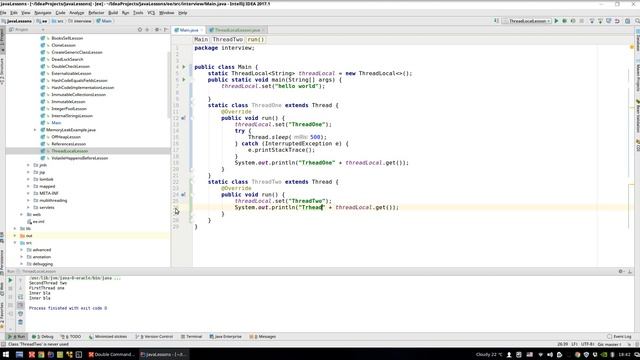The height and width of the screenshot is (360, 640).
Task: Expand the out folder in the project tree
Action: (15, 236)
